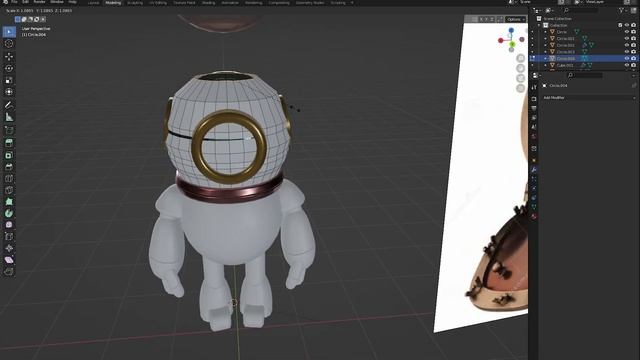Click the Properties search field
This screenshot has height=360, width=640.
[585, 76]
